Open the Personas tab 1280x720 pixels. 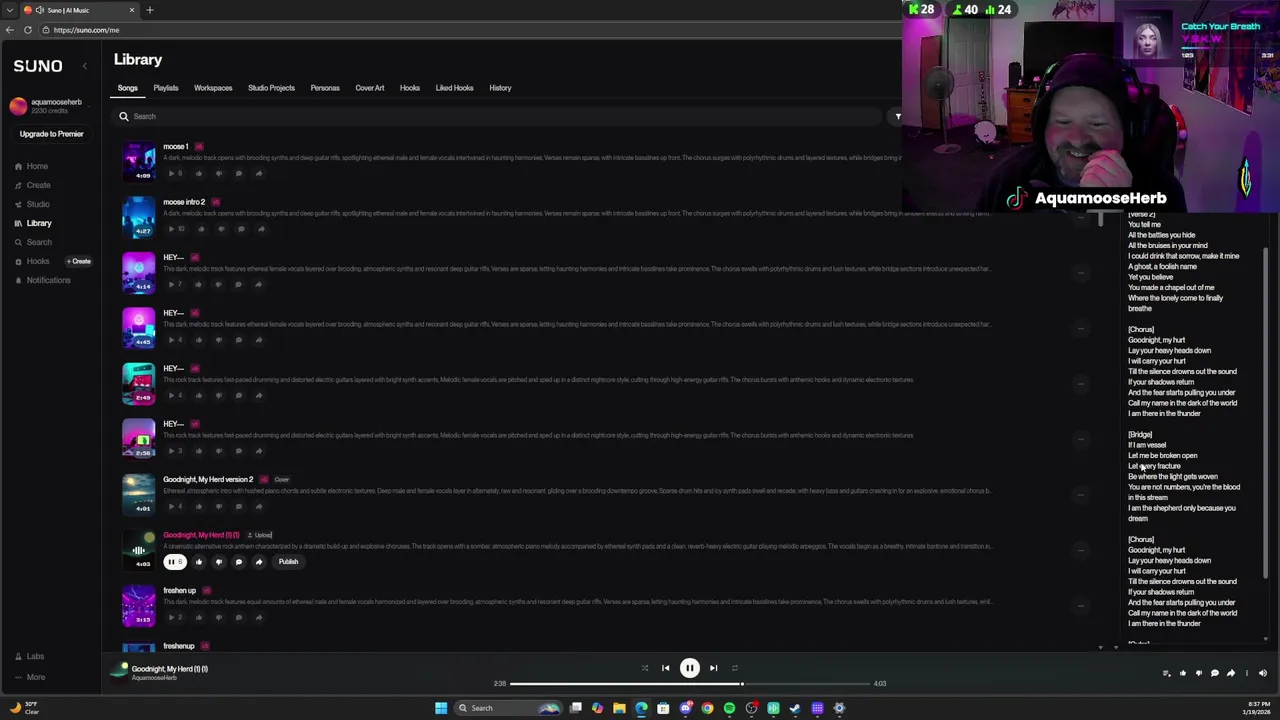coord(325,88)
